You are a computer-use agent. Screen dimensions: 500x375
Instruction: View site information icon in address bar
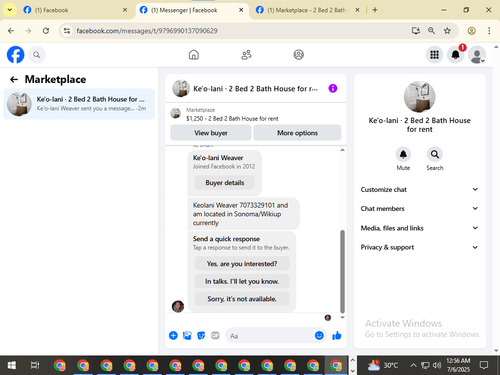[x=67, y=31]
